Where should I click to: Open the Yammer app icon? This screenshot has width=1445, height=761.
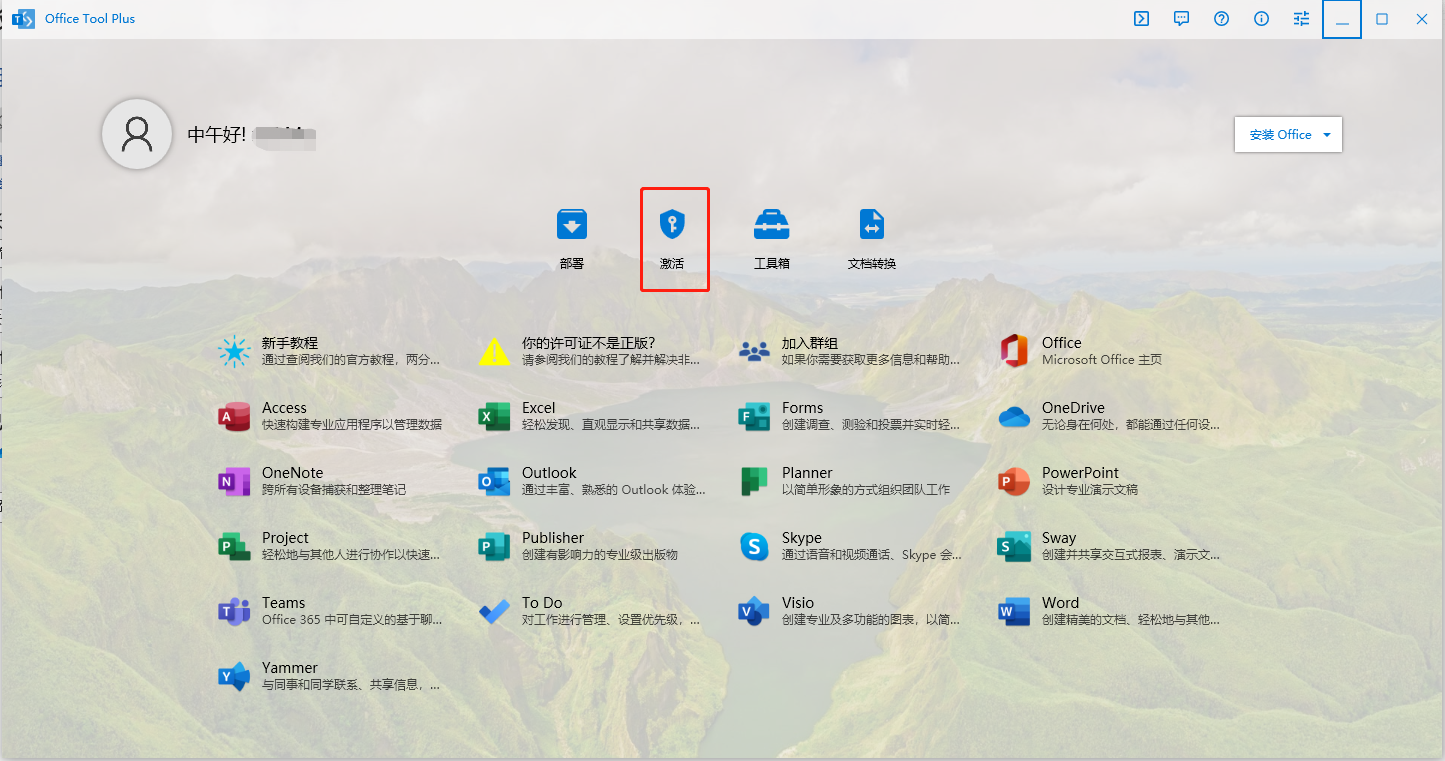(234, 676)
